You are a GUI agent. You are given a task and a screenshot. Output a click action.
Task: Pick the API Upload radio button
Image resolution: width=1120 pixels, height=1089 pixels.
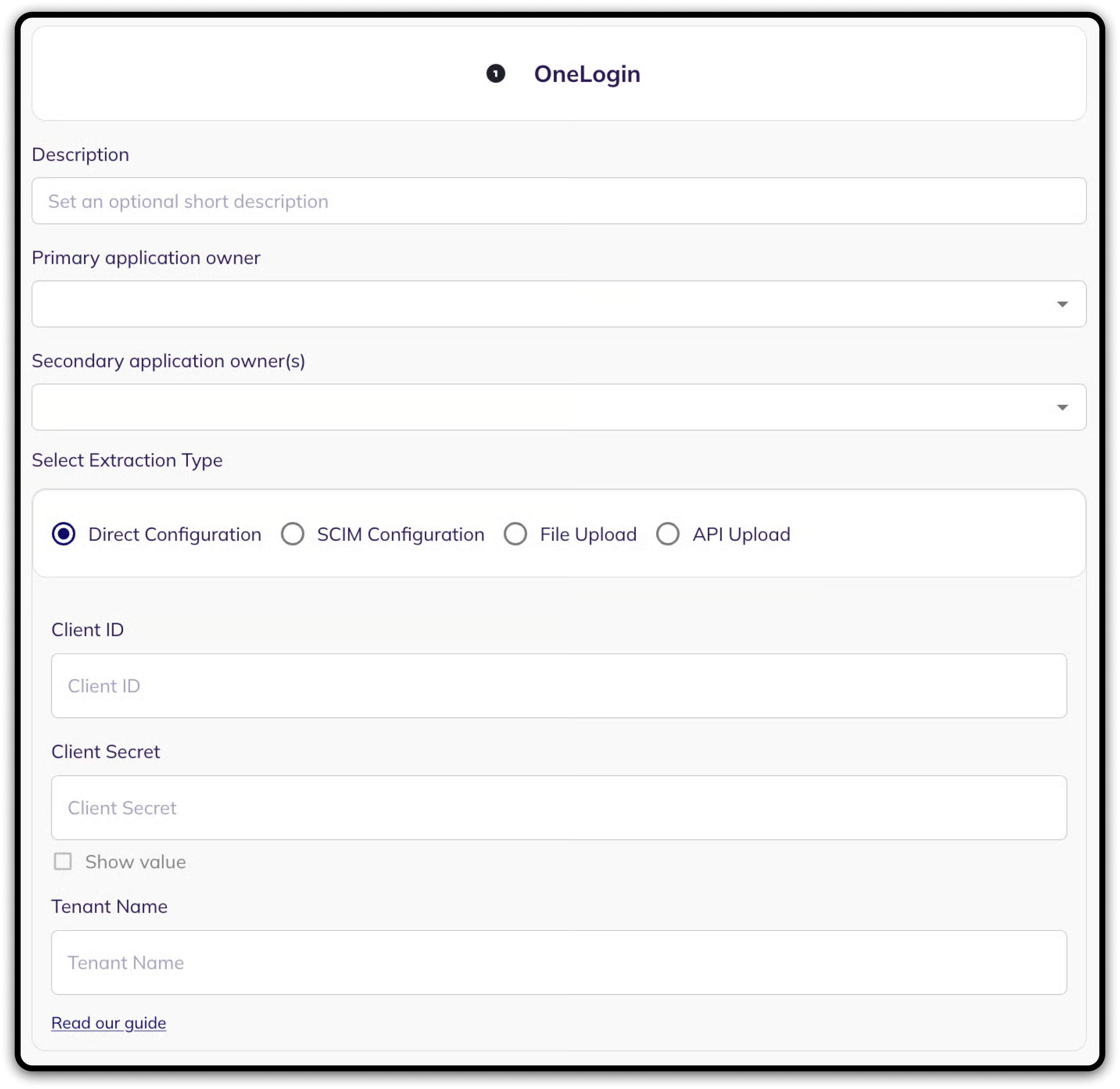point(668,534)
